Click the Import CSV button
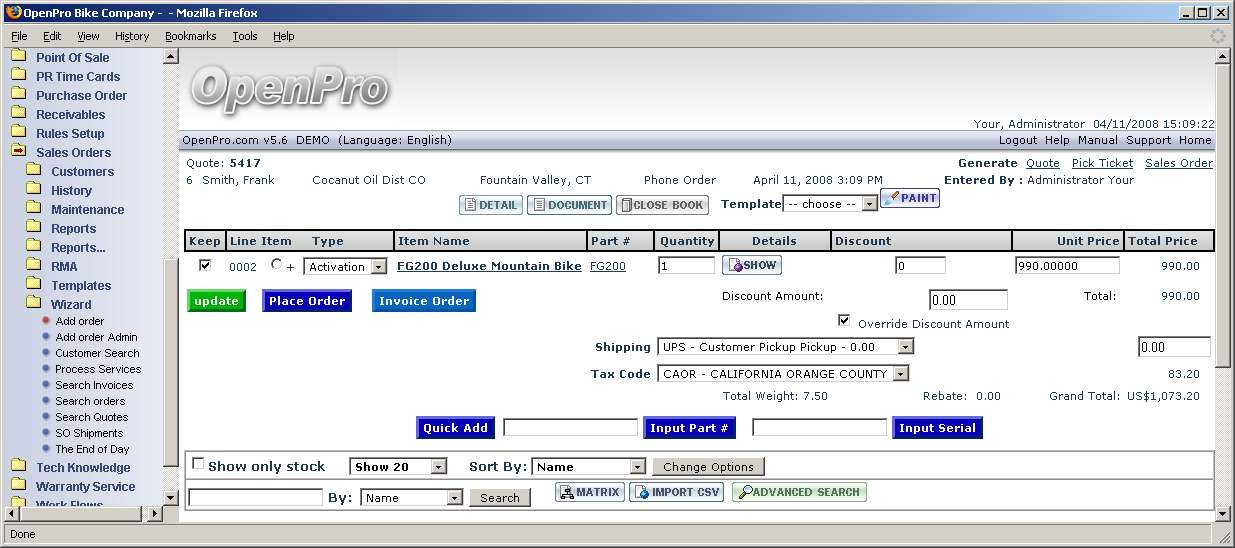Image resolution: width=1235 pixels, height=548 pixels. [x=676, y=492]
